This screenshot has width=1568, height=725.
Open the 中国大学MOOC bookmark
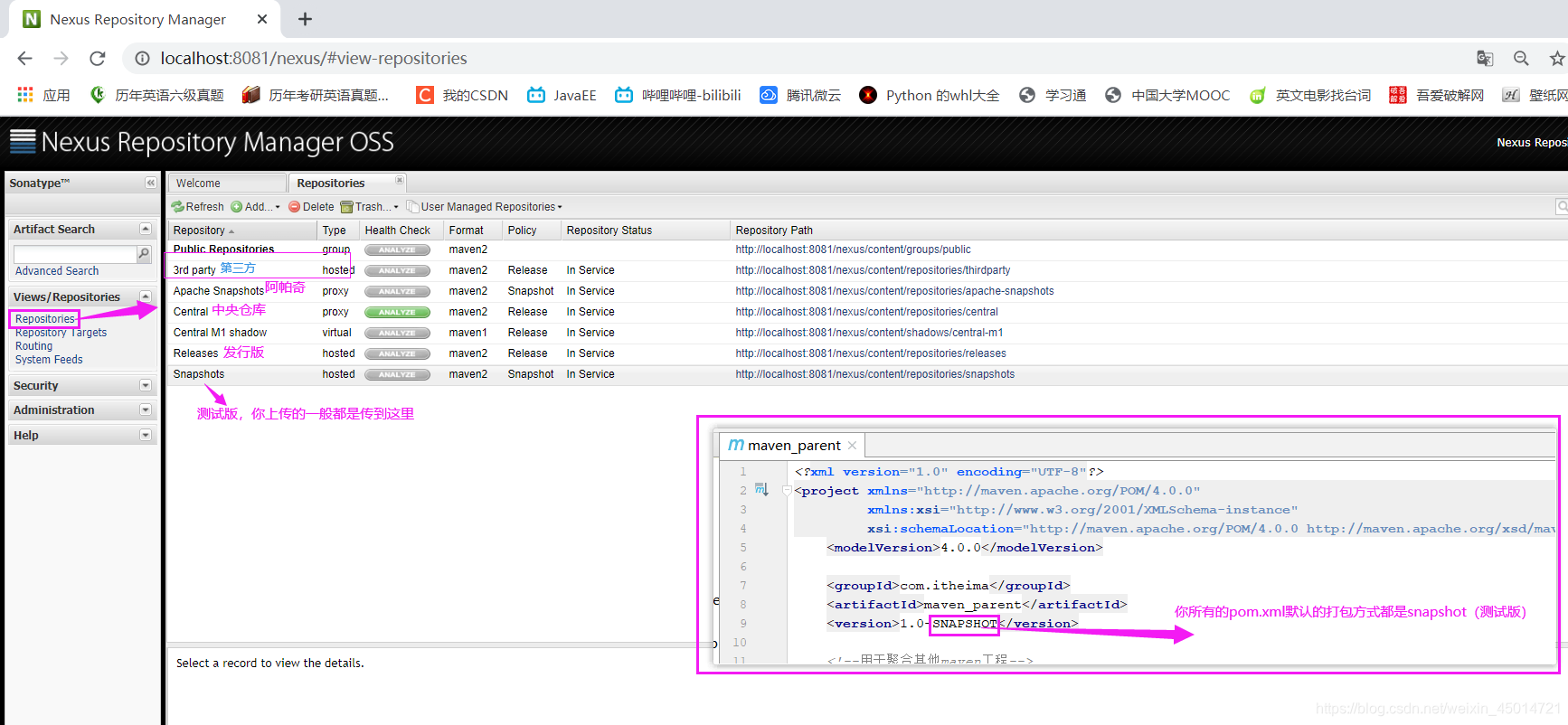point(1167,95)
